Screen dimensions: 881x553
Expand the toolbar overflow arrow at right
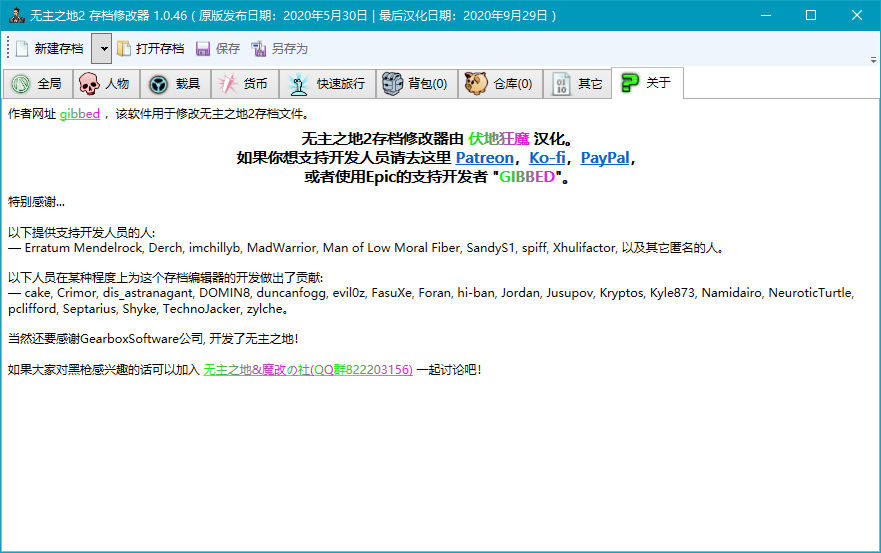(x=873, y=60)
